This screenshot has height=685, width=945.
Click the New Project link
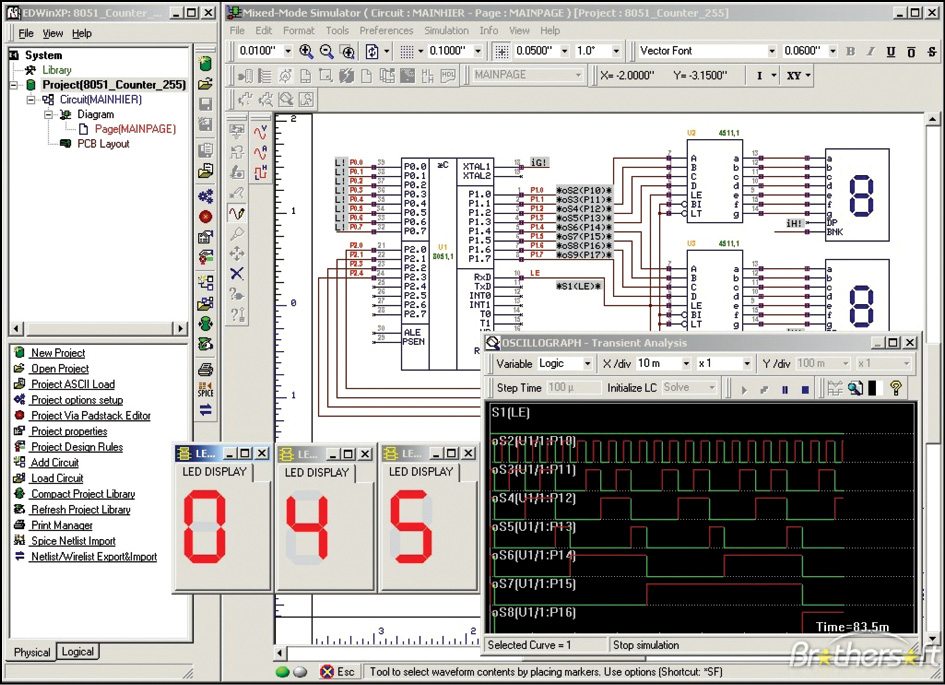click(57, 353)
